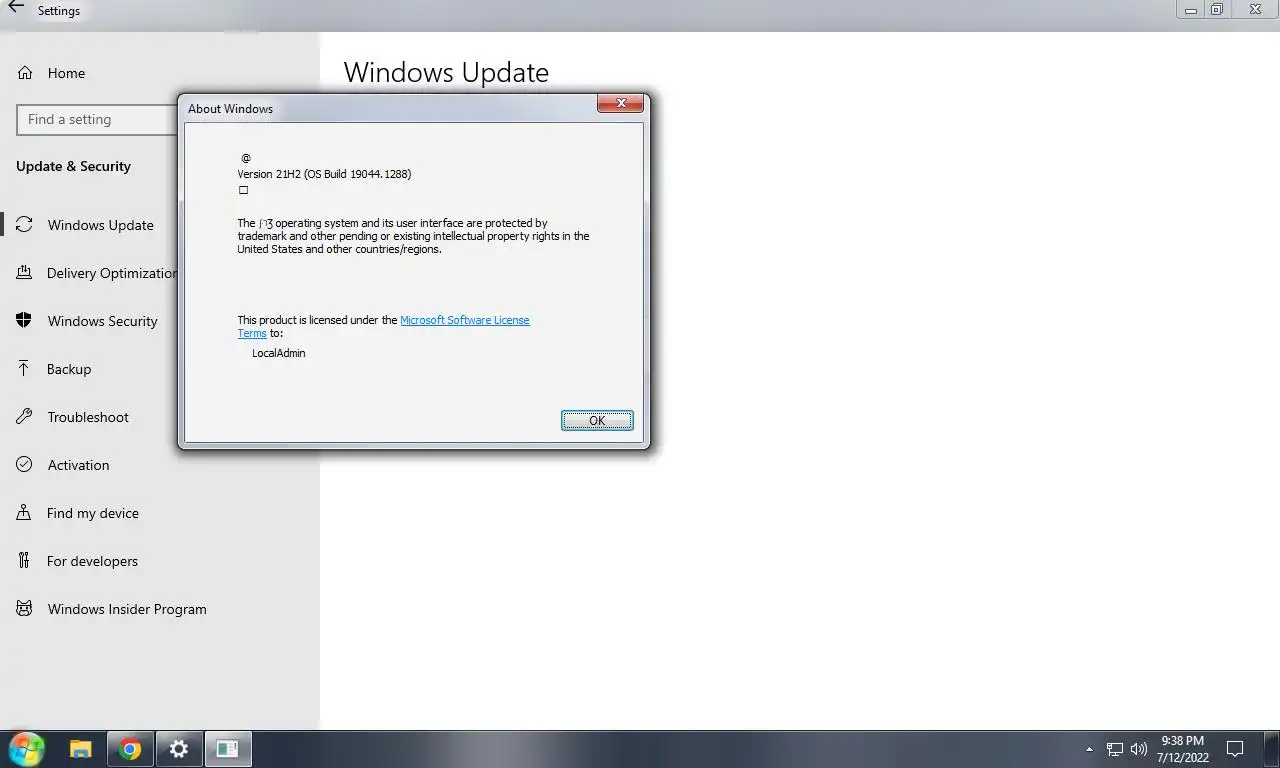Click the Activation checkmark icon
This screenshot has height=768, width=1280.
[24, 465]
